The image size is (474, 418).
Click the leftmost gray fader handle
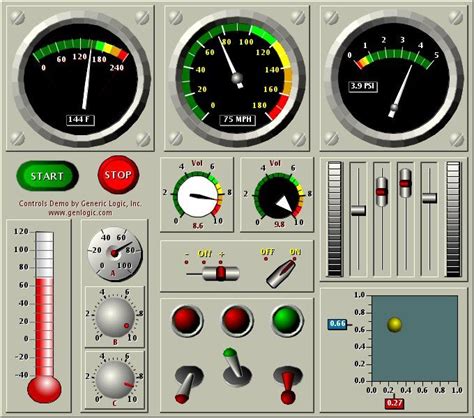click(358, 210)
